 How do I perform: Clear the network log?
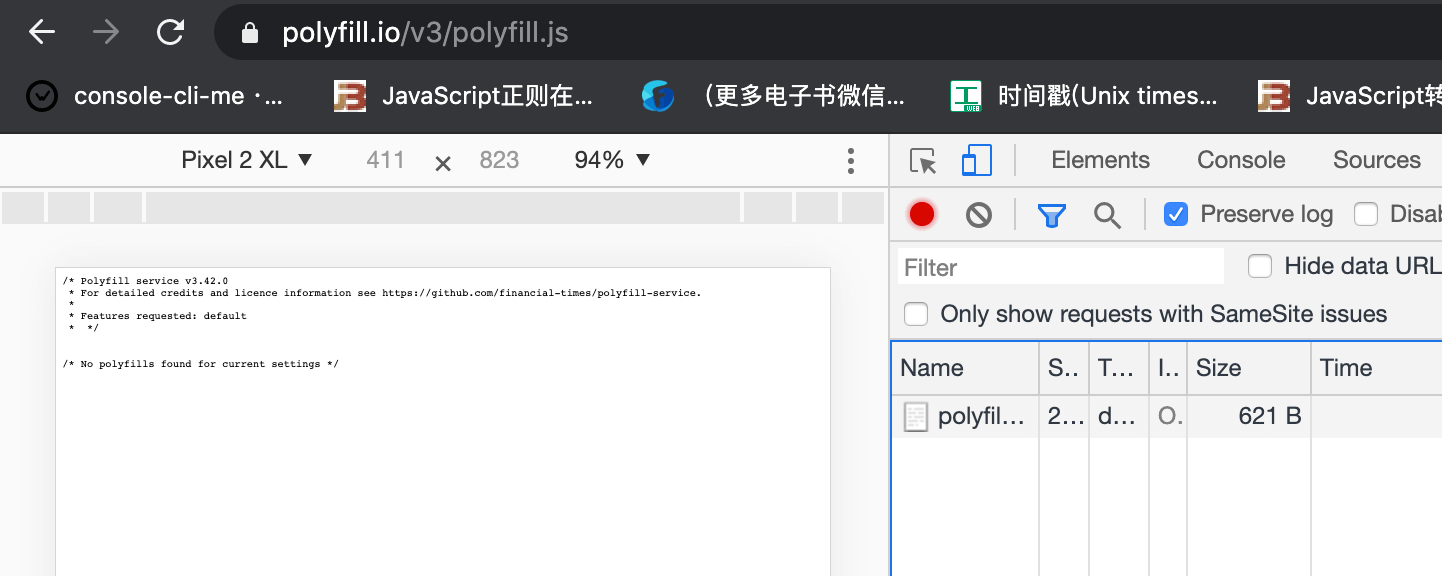(x=979, y=214)
